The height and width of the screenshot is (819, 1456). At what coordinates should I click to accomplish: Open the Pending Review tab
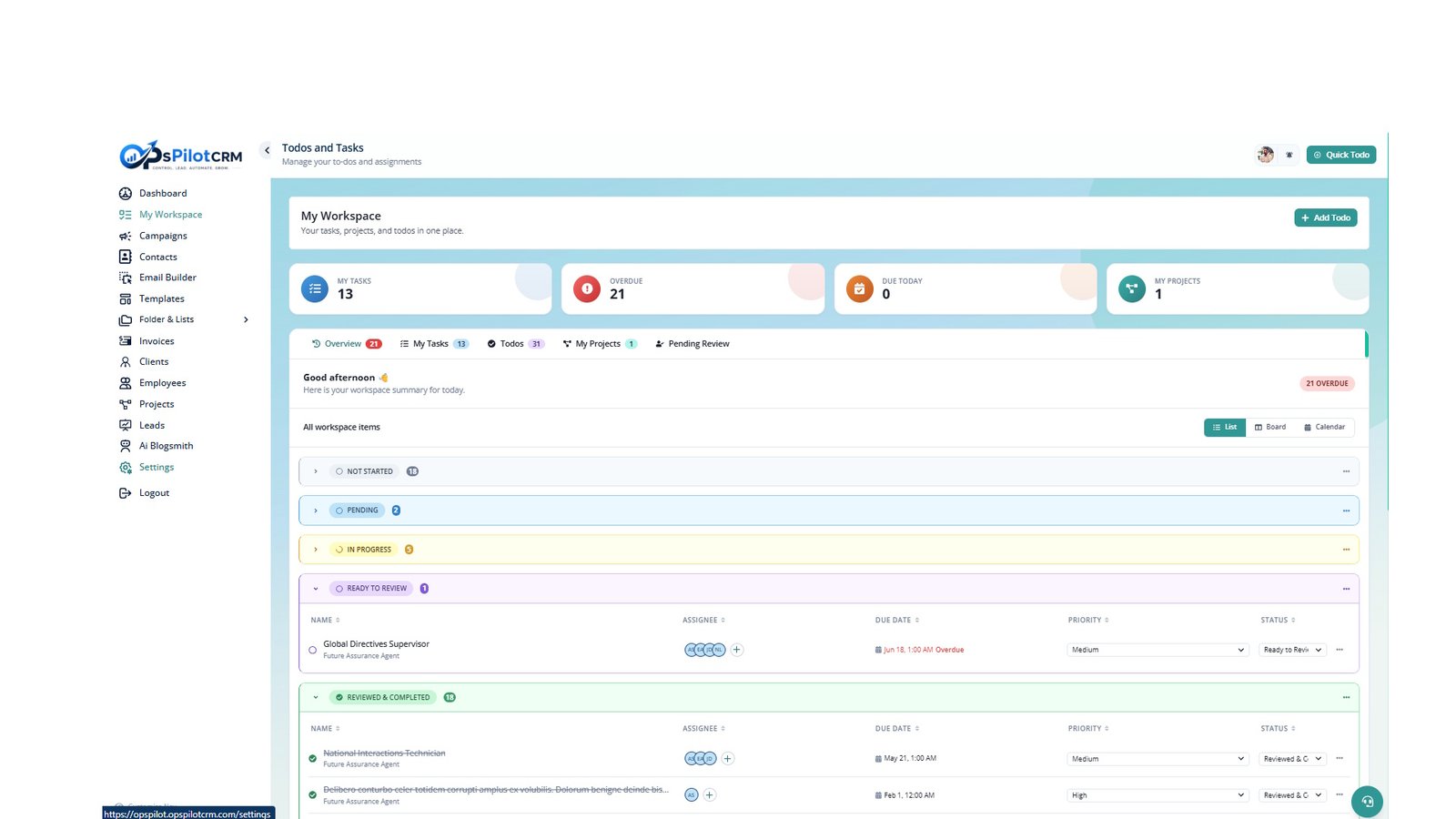[693, 344]
